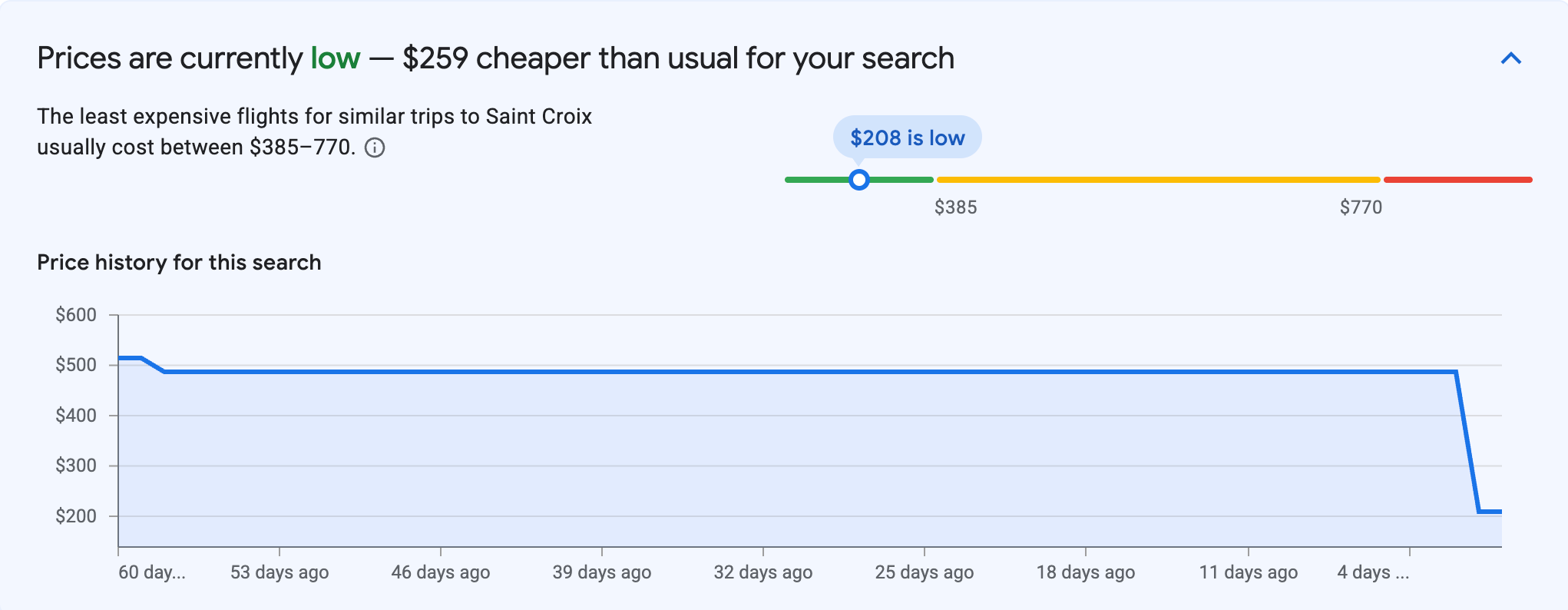Click the info icon beside $385–770

click(375, 148)
